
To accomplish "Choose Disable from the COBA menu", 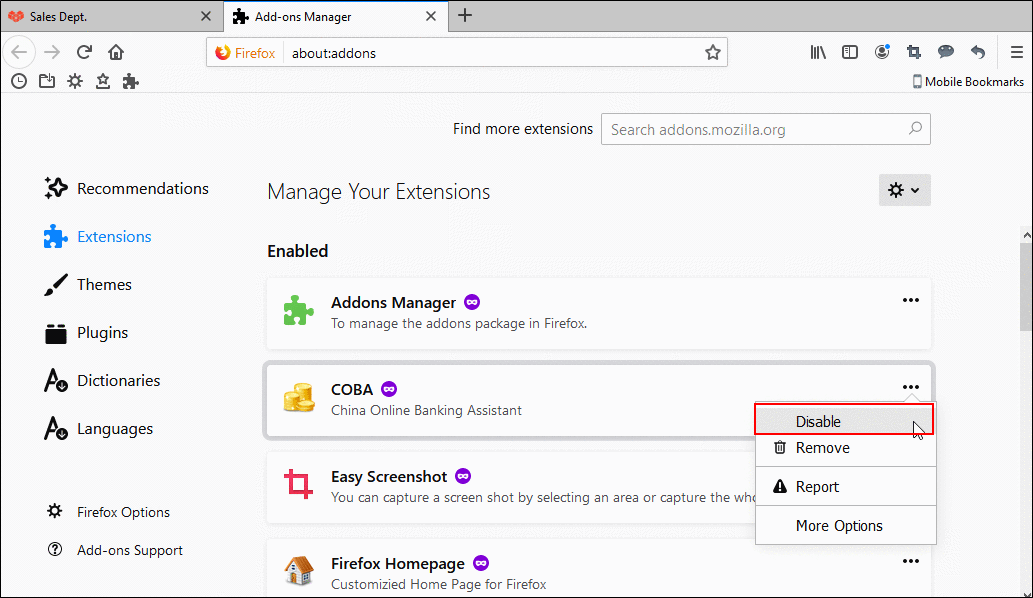I will point(845,421).
